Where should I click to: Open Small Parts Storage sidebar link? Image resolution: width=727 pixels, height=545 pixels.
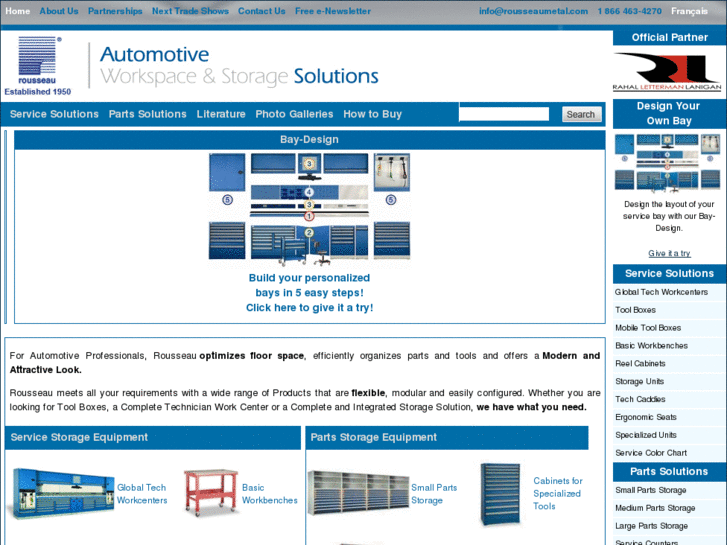[x=650, y=490]
